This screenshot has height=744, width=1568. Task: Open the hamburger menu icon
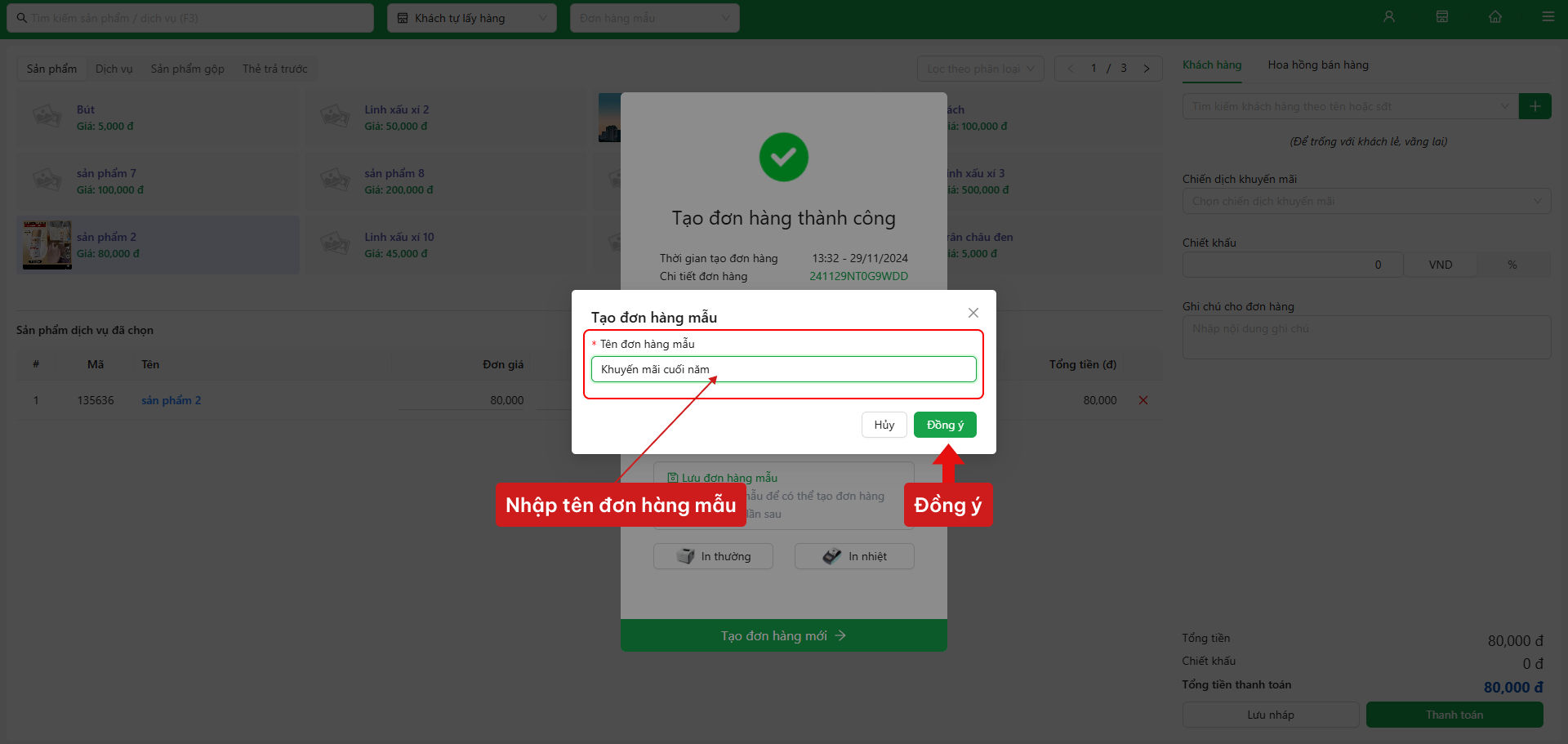point(1548,17)
